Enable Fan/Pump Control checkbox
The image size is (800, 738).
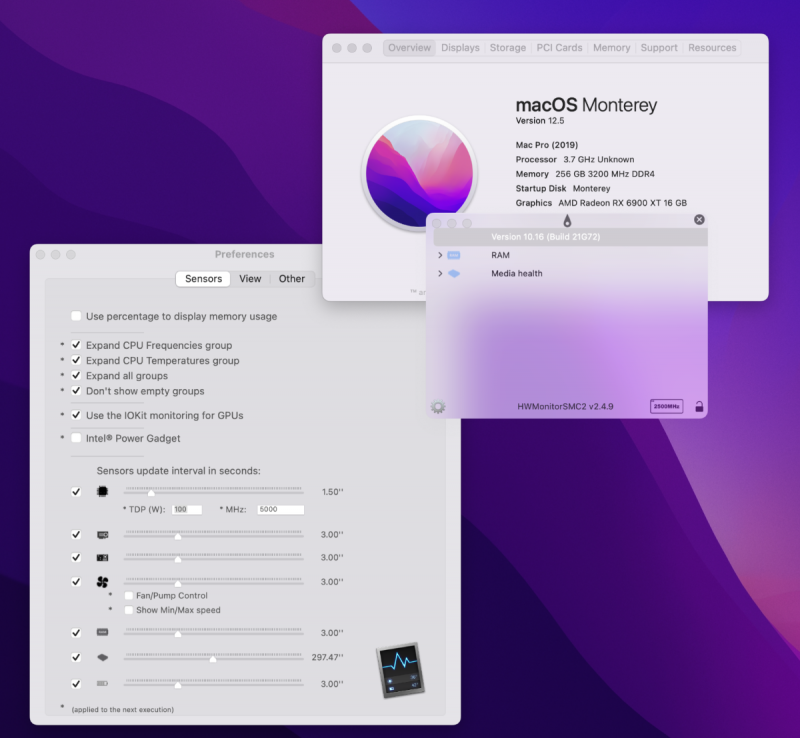(129, 596)
